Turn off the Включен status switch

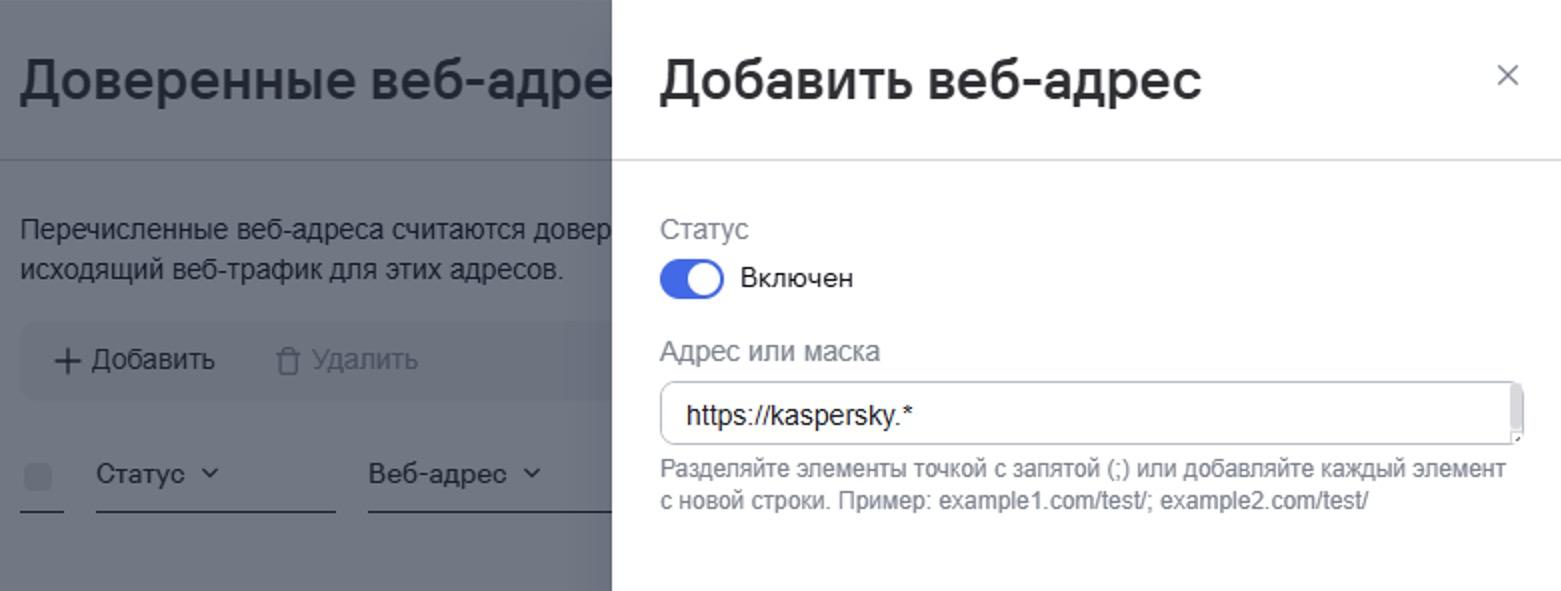(692, 279)
